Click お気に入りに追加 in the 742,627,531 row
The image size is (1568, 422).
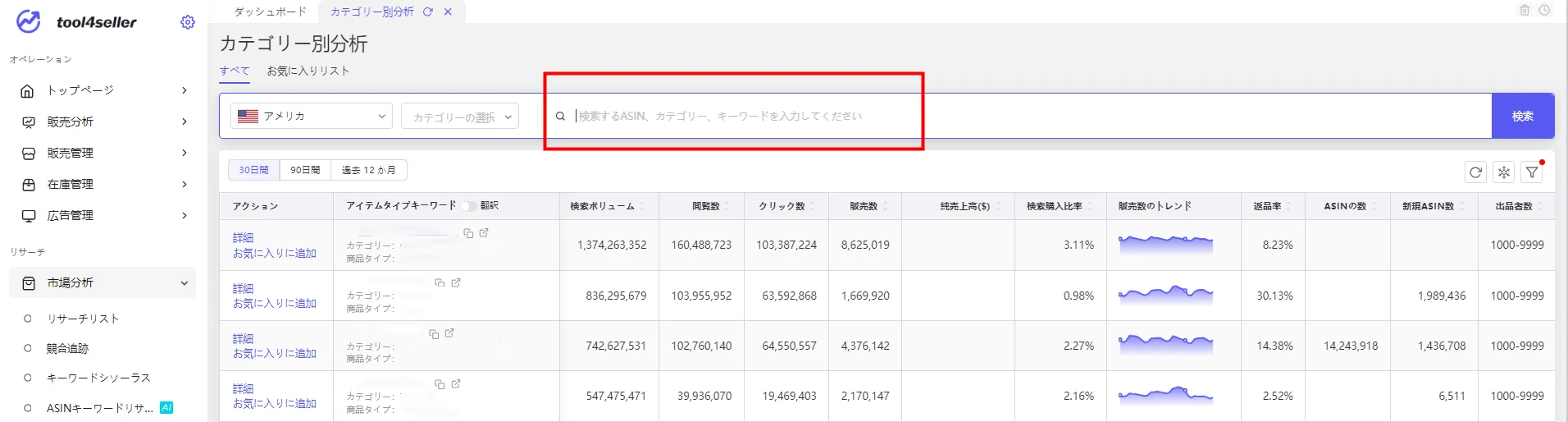274,353
